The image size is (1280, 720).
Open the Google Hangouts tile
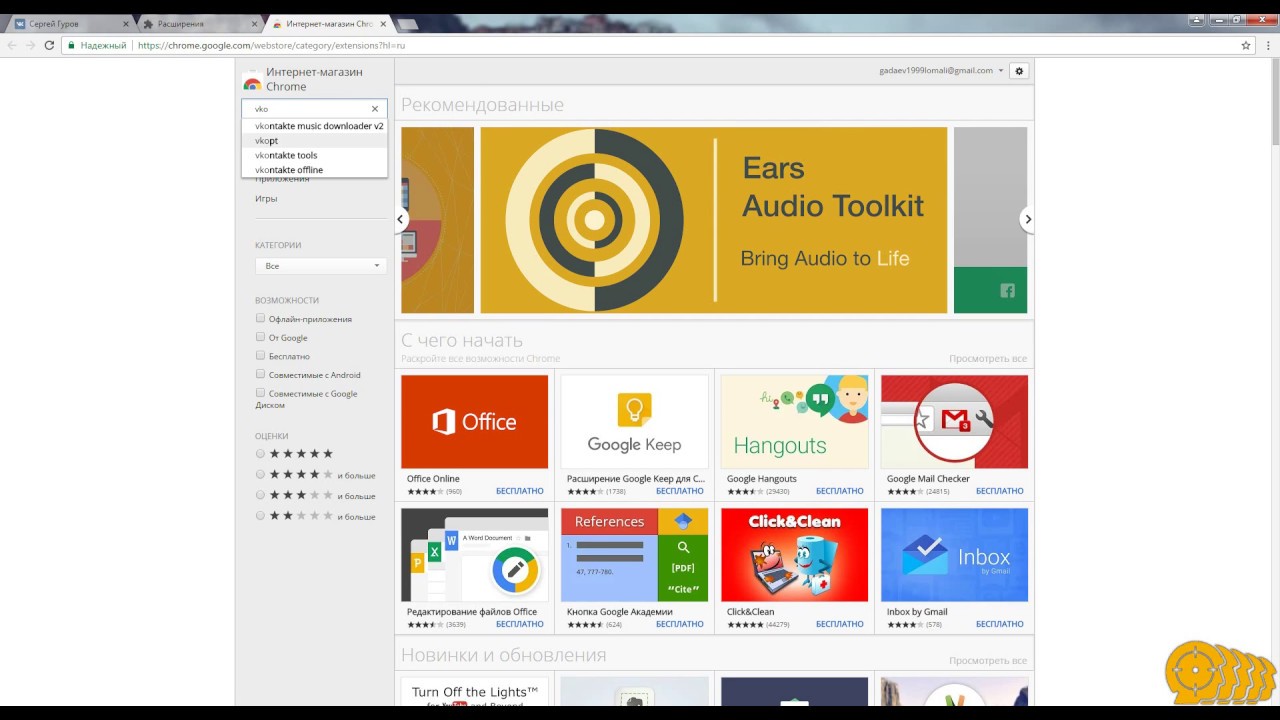(794, 435)
